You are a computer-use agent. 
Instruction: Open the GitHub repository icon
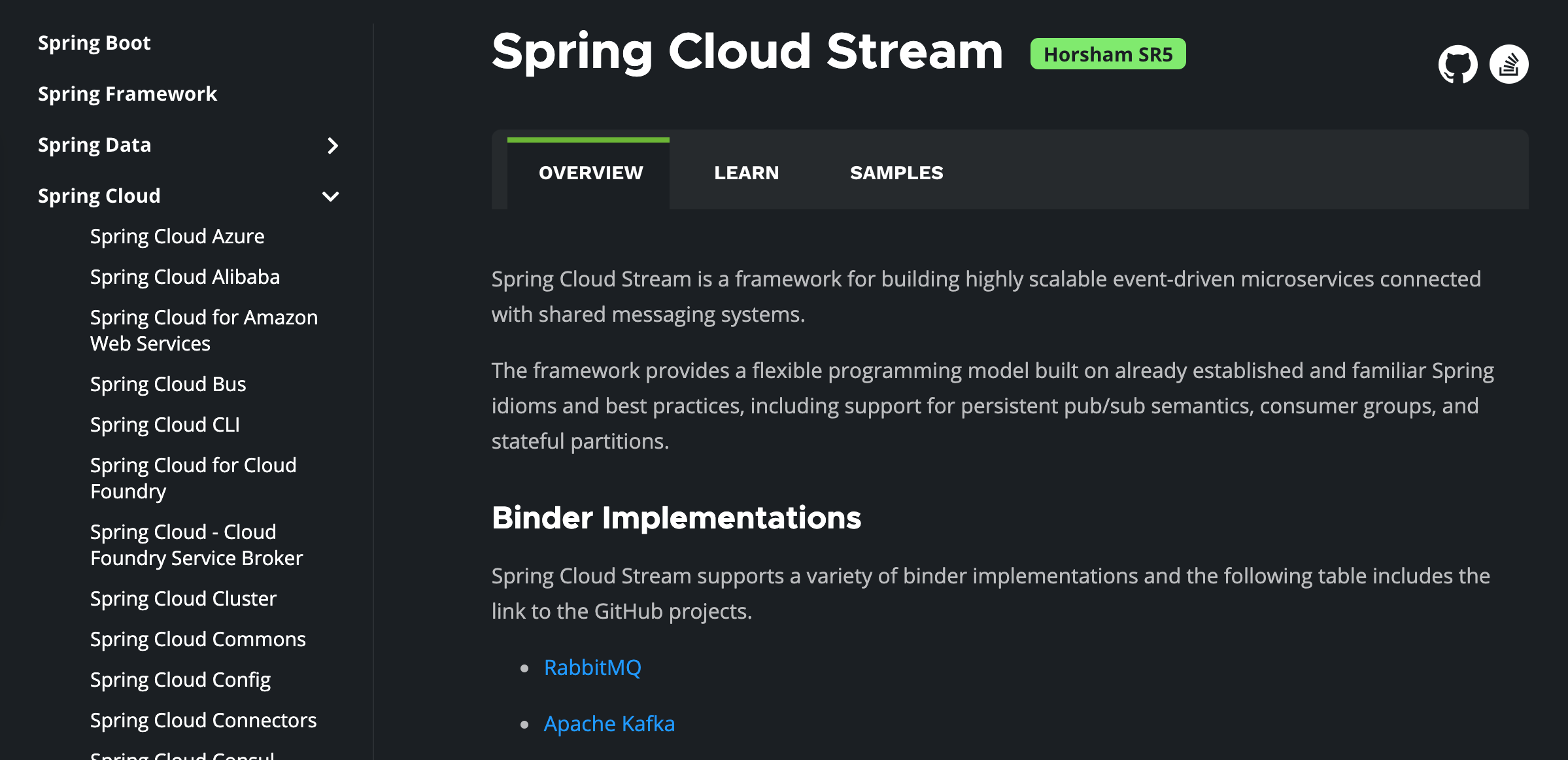click(1457, 64)
